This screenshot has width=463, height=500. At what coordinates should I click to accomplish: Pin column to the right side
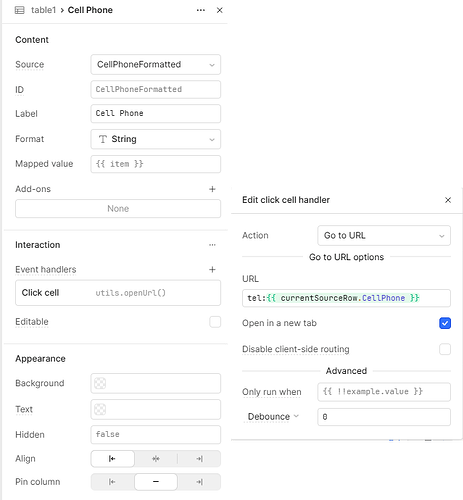199,482
